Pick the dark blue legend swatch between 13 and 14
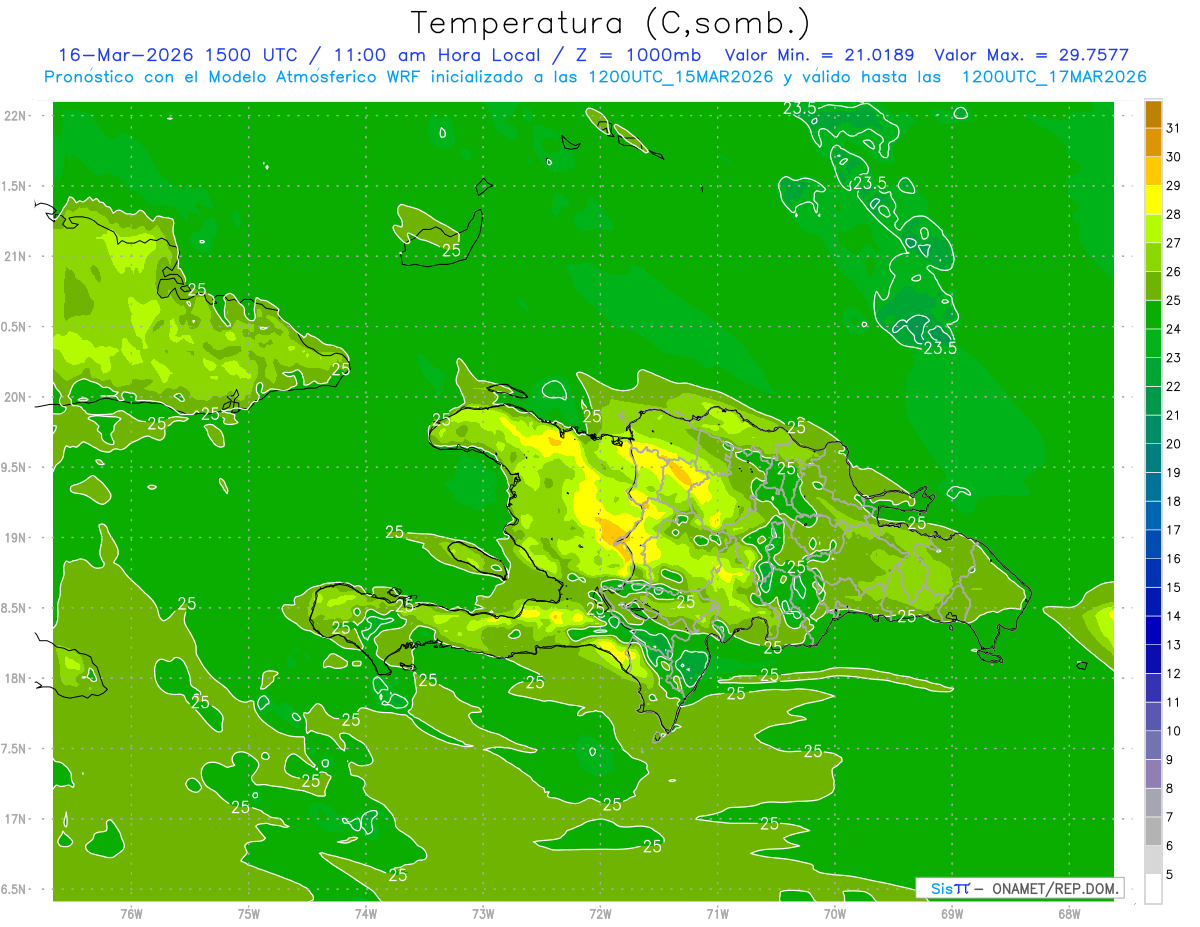The width and height of the screenshot is (1200, 927). click(1153, 630)
